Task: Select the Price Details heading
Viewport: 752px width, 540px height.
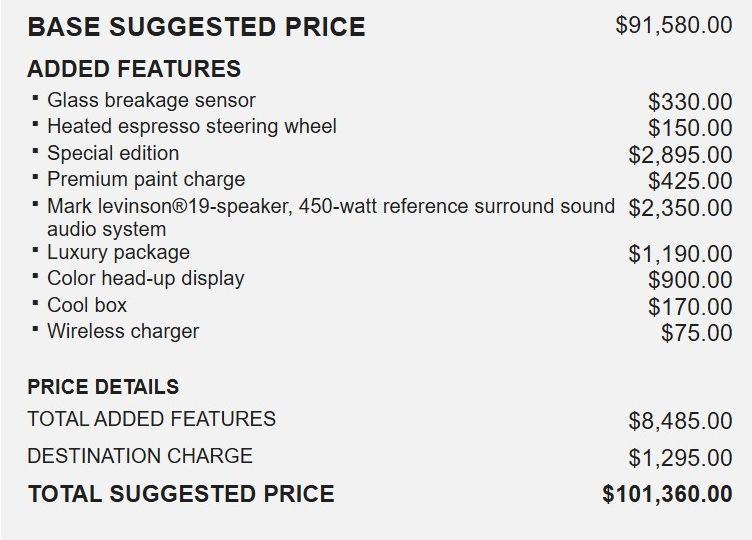Action: point(103,386)
